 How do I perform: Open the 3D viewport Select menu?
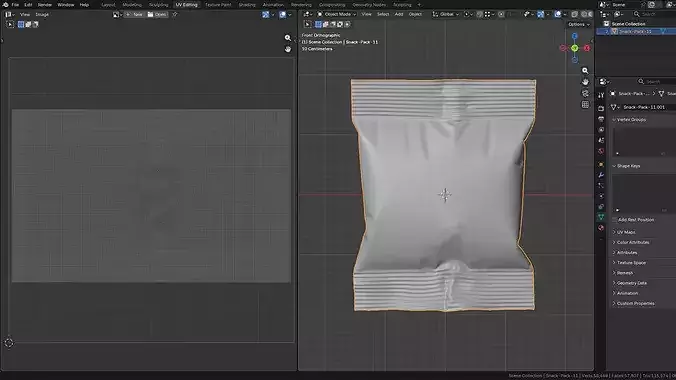click(383, 14)
